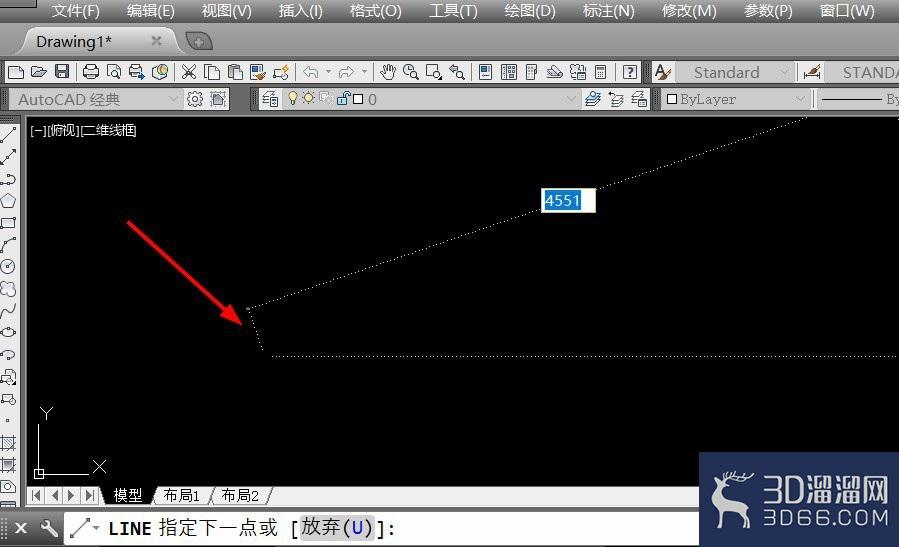Click the Redo arrow
This screenshot has width=899, height=547.
click(x=346, y=72)
